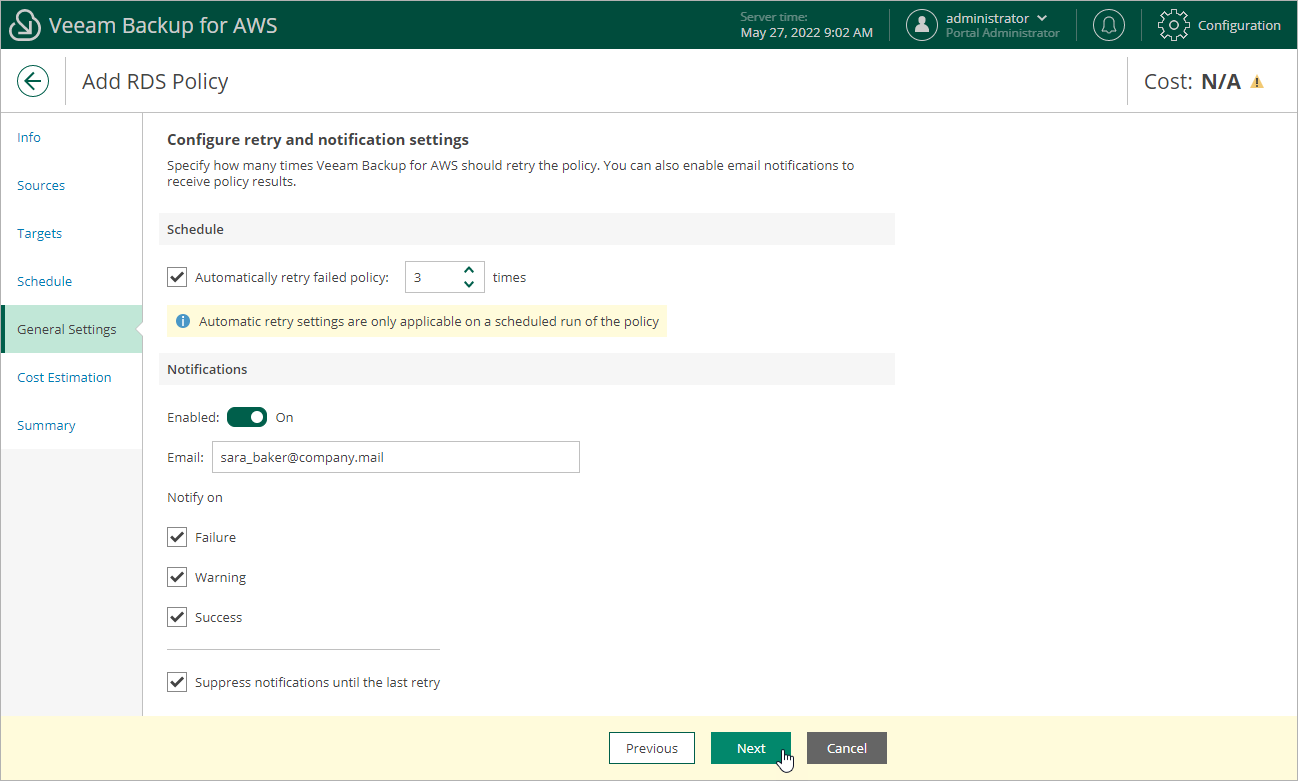Click inside the email address field

point(395,457)
